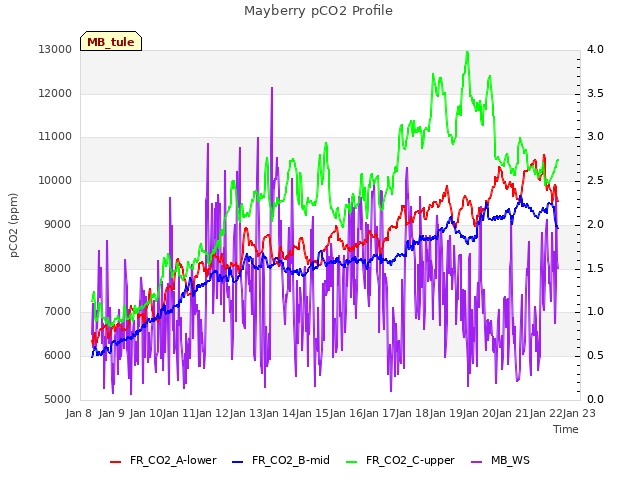Screen dimensions: 640x480
Task: Click the green series peak near 13000
Action: pyautogui.click(x=467, y=52)
